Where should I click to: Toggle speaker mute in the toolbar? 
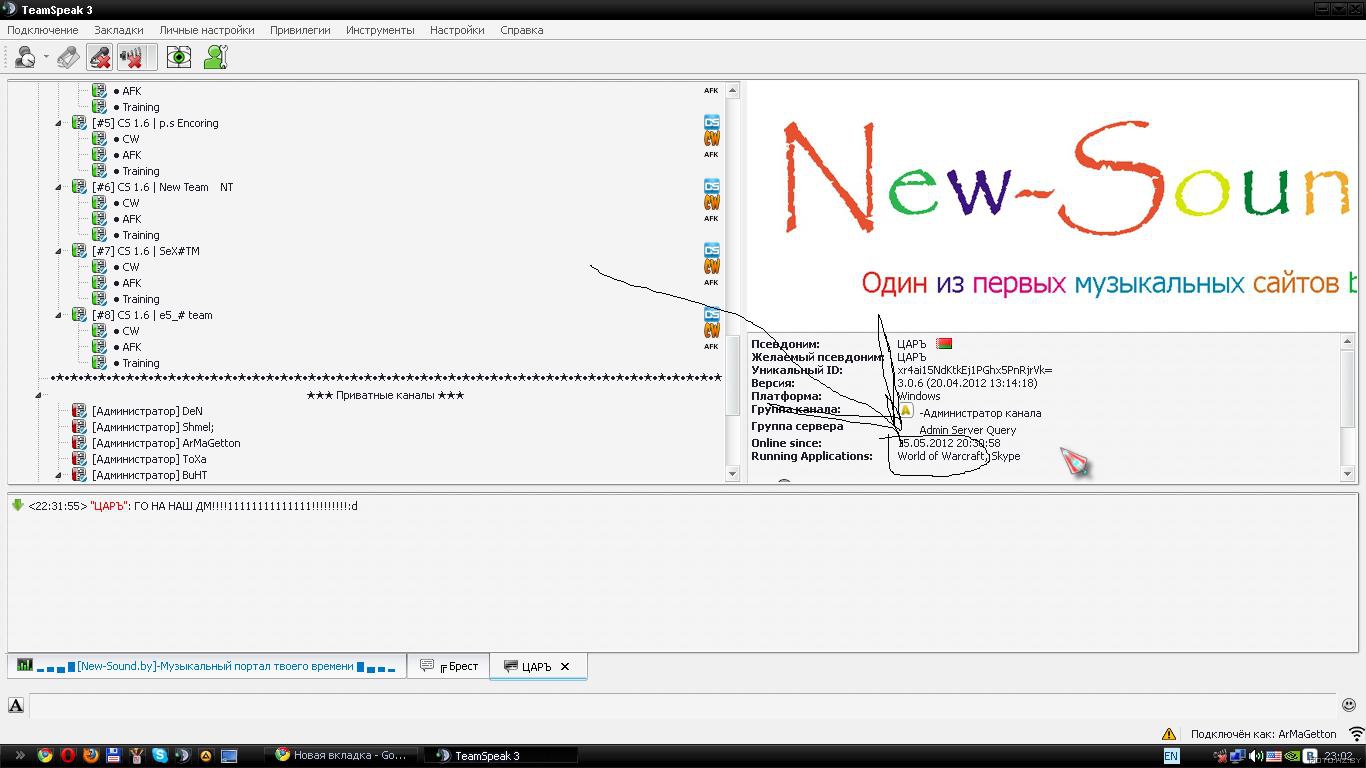click(x=132, y=57)
